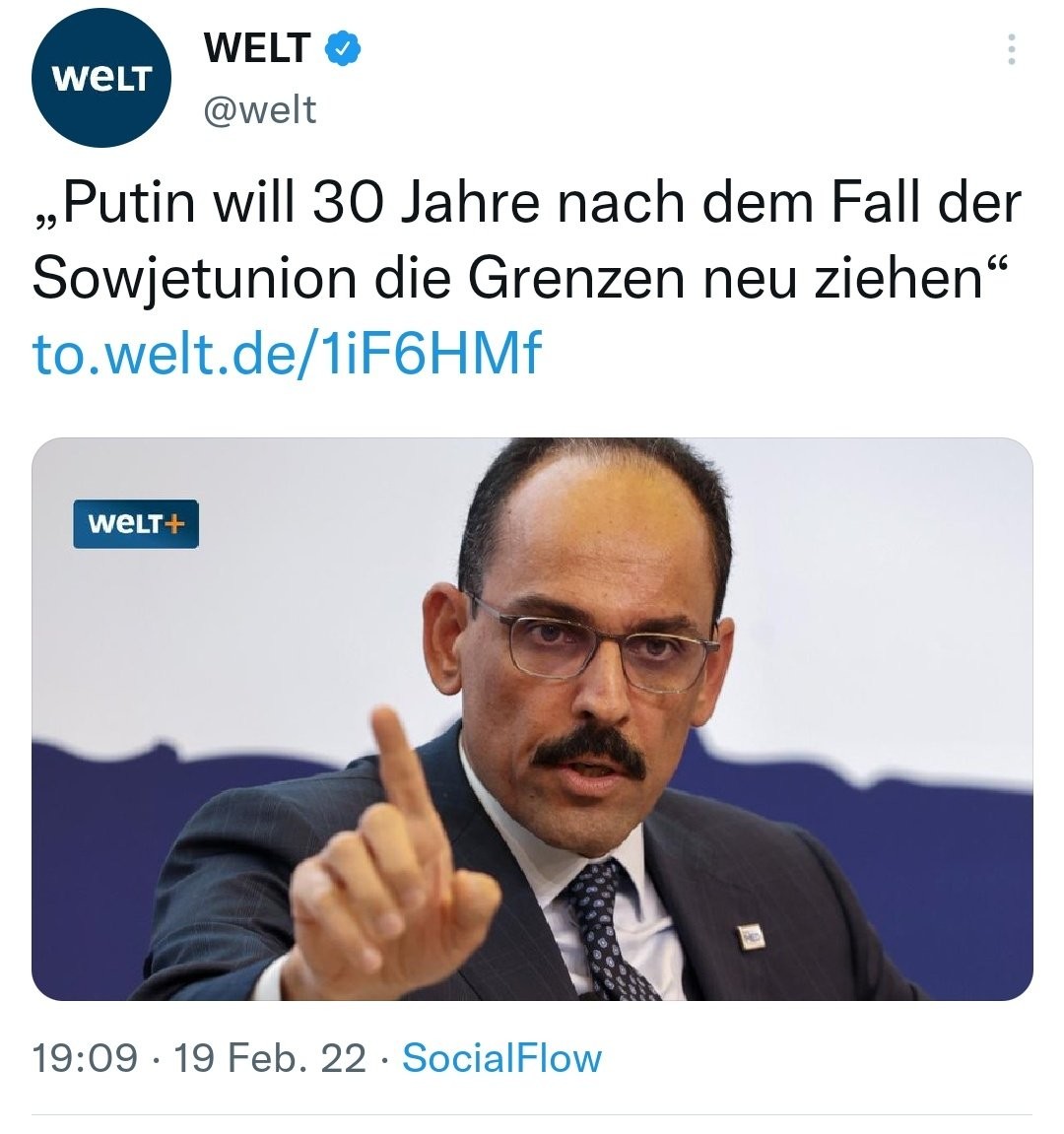Open the WELT round profile avatar

(101, 78)
